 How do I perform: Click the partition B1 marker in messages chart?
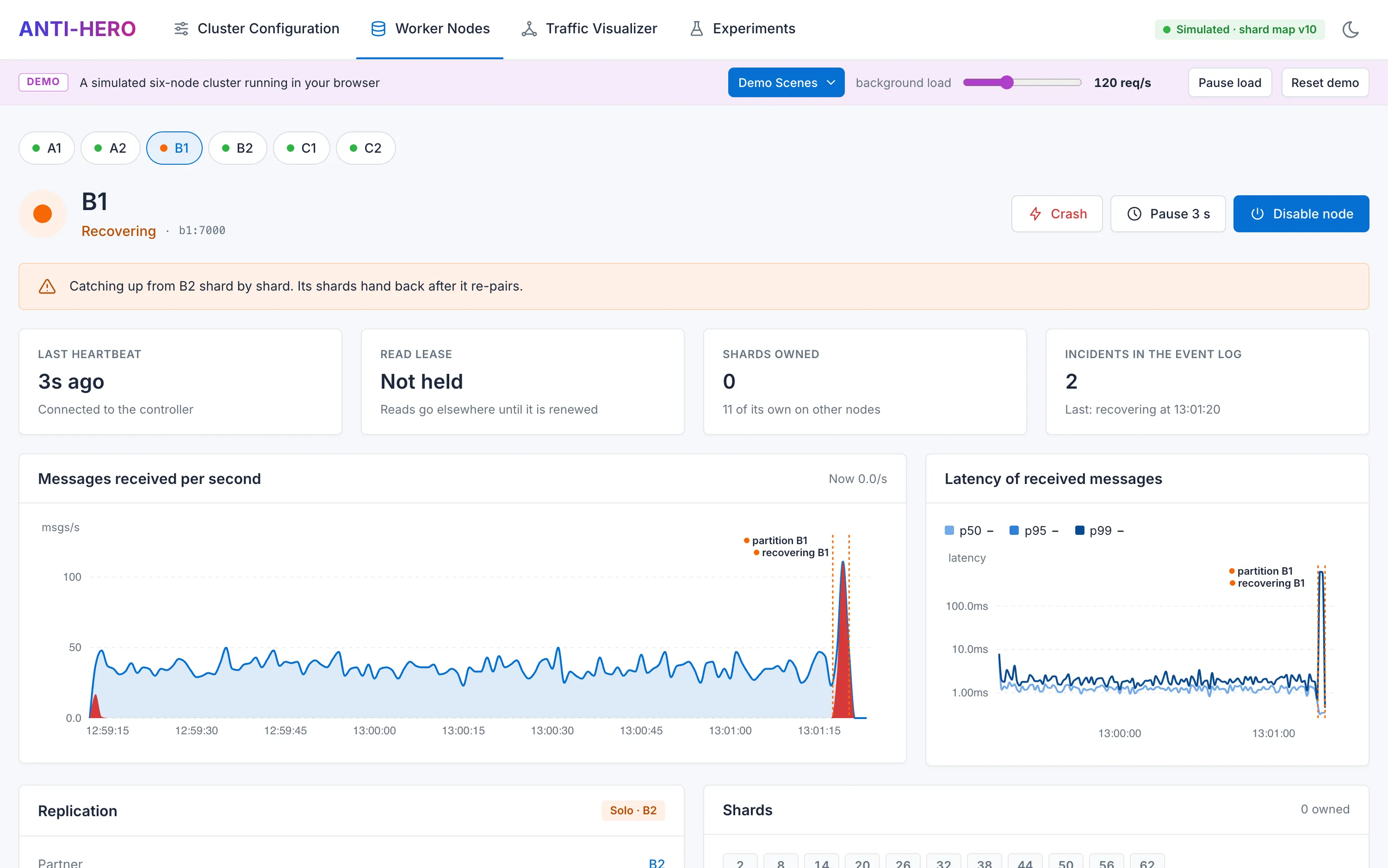775,540
